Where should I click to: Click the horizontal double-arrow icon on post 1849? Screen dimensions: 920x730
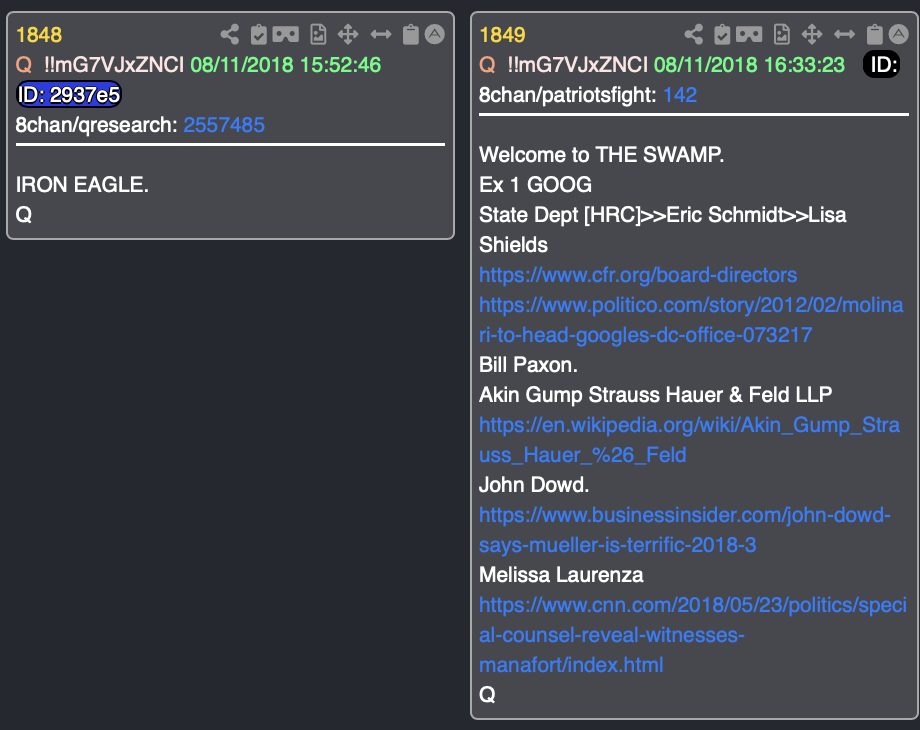tap(844, 35)
